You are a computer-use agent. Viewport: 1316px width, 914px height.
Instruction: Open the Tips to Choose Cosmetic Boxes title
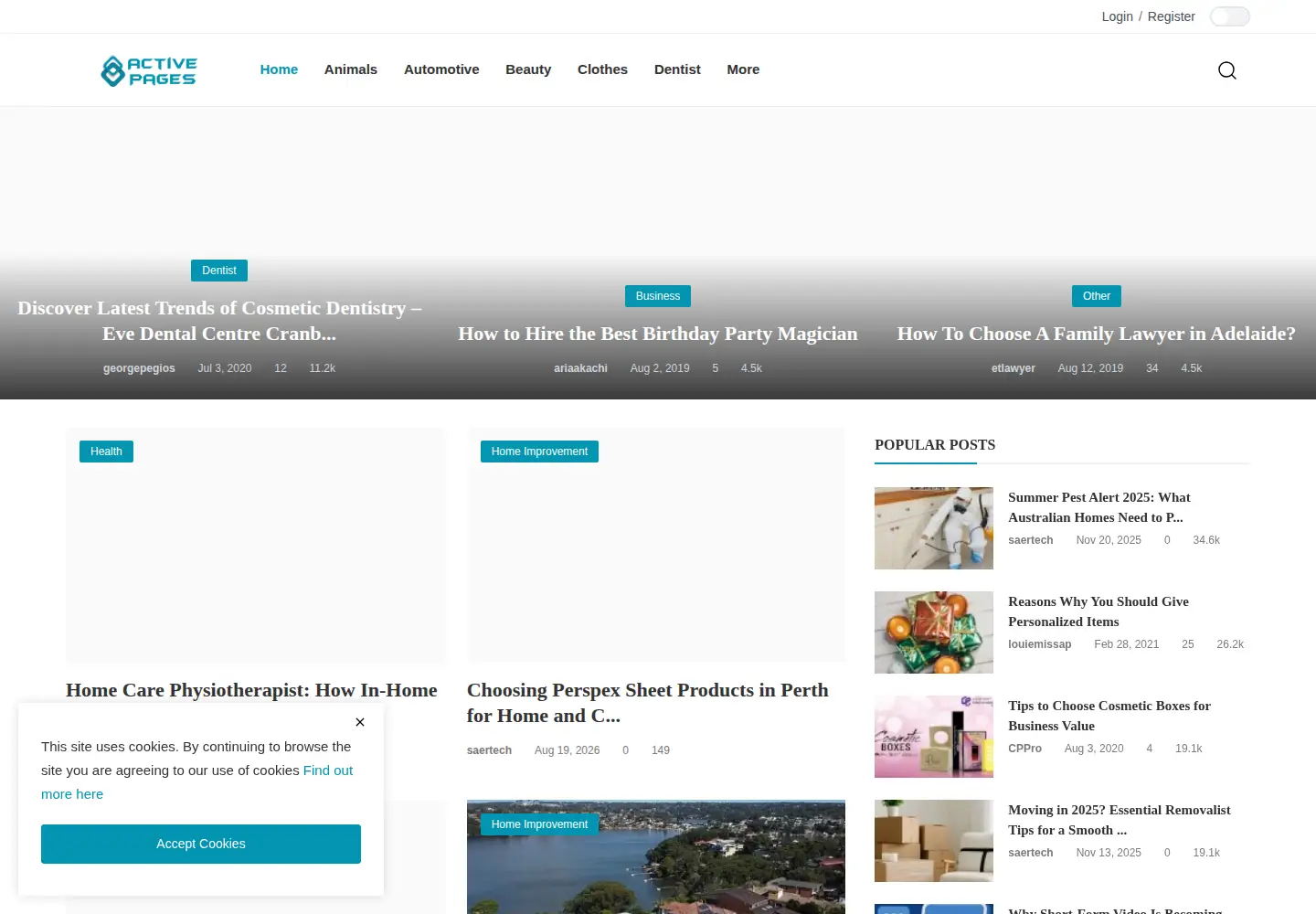1109,716
